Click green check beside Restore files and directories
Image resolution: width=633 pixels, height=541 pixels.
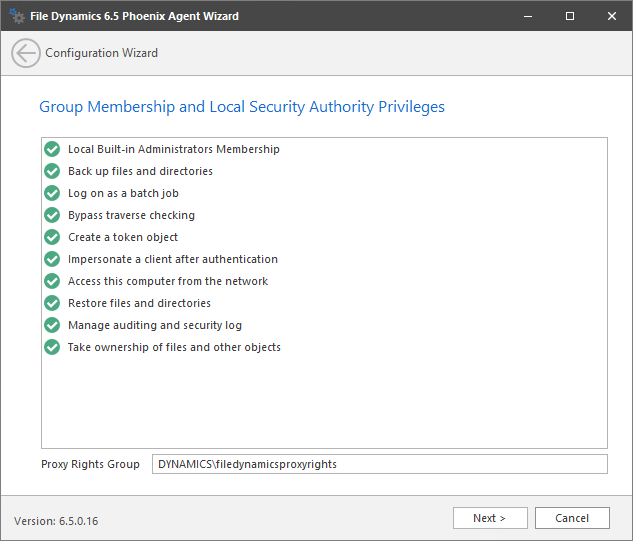(53, 303)
